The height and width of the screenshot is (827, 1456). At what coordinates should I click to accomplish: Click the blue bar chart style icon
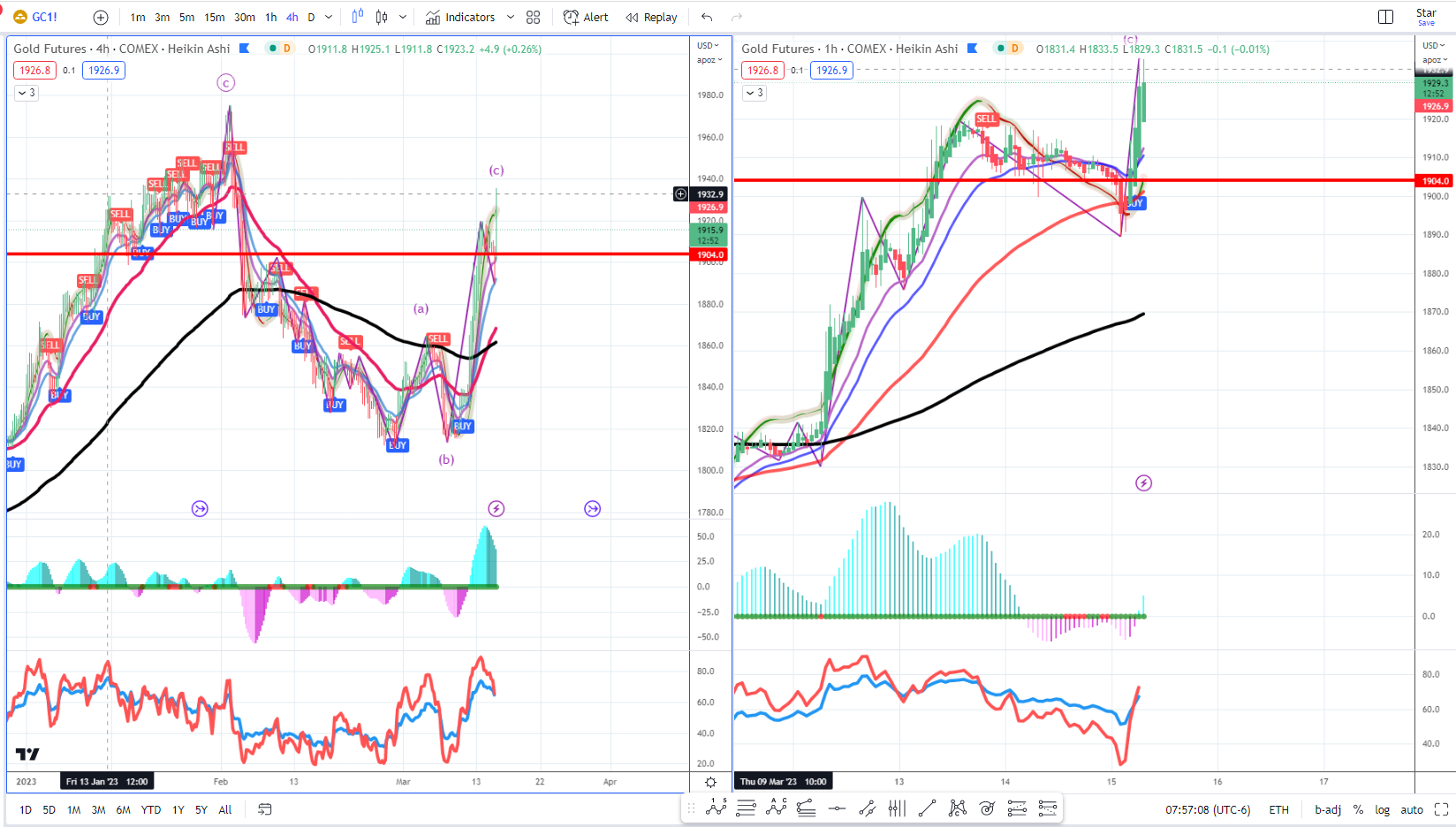click(x=358, y=17)
